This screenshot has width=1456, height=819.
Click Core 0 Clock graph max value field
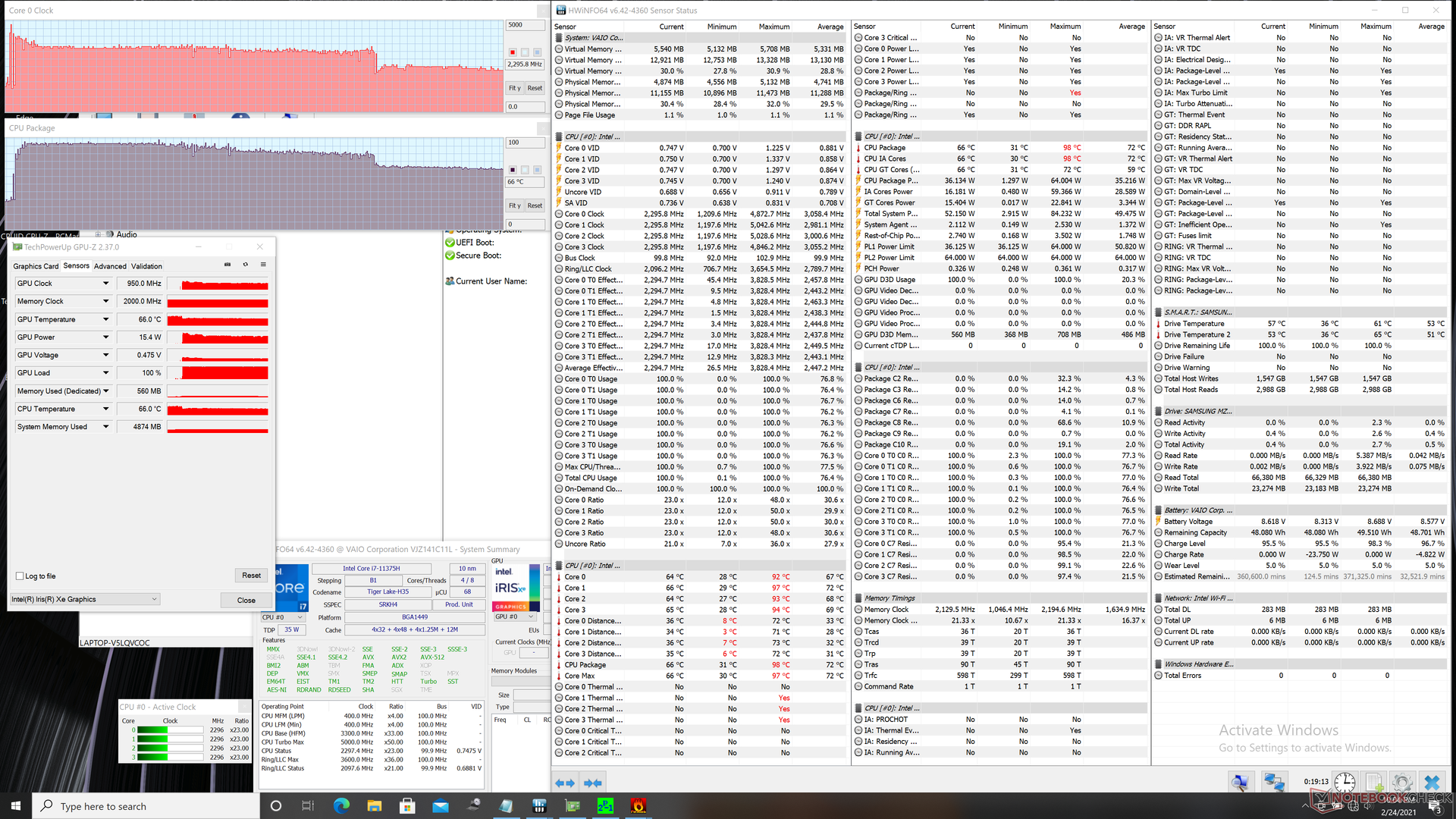(x=526, y=25)
